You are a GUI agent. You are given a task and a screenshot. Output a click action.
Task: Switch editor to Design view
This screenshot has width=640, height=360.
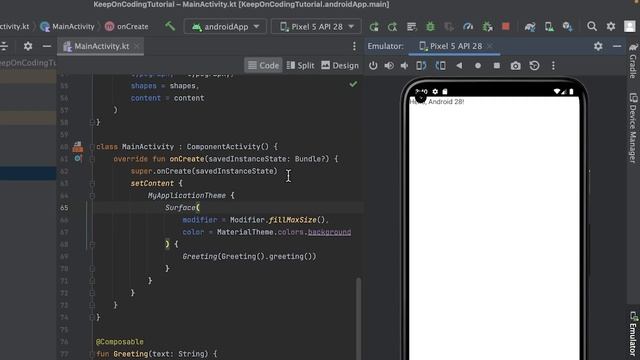[x=340, y=65]
